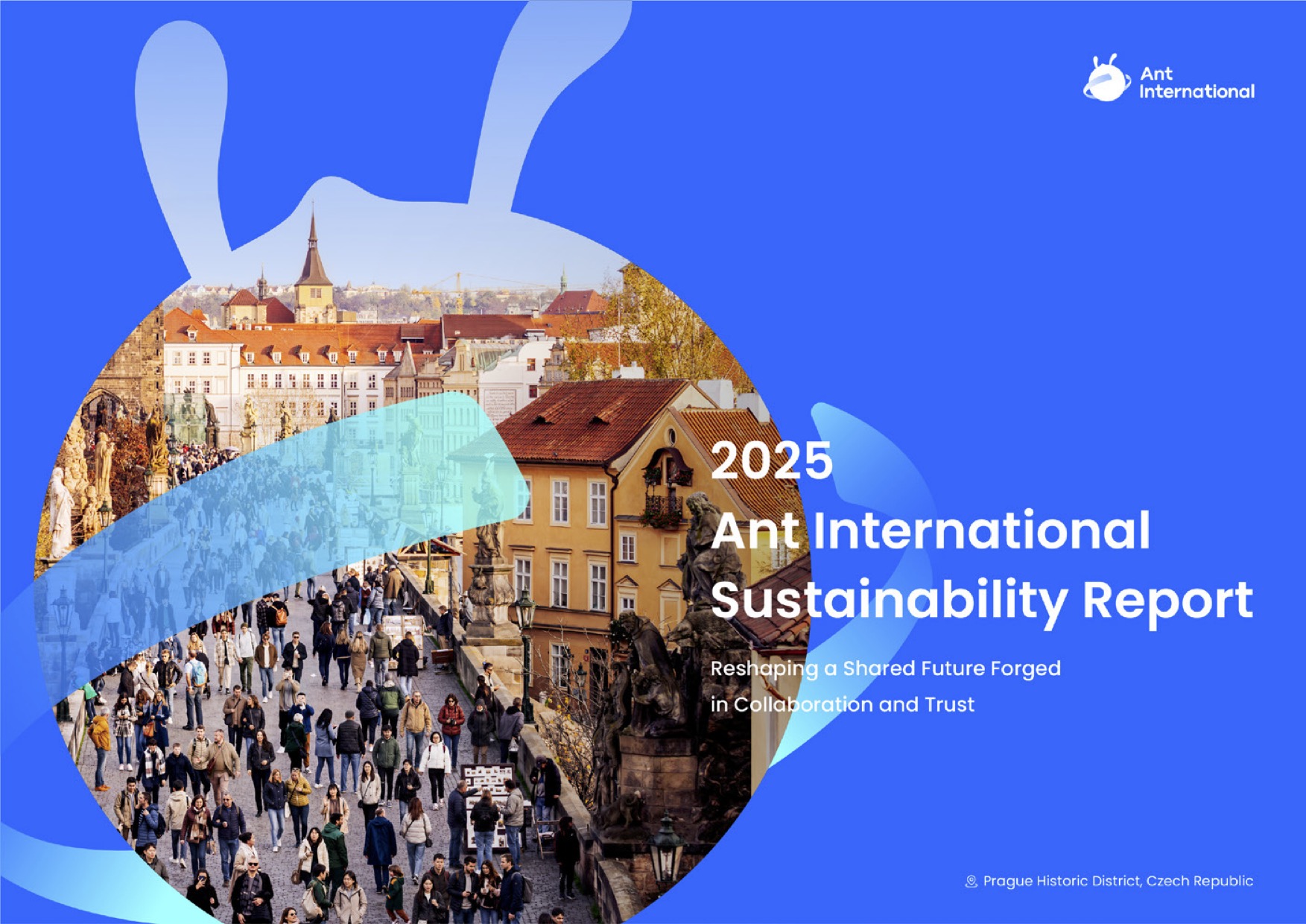
Task: Click the "Ant International" logo text
Action: tap(1196, 83)
